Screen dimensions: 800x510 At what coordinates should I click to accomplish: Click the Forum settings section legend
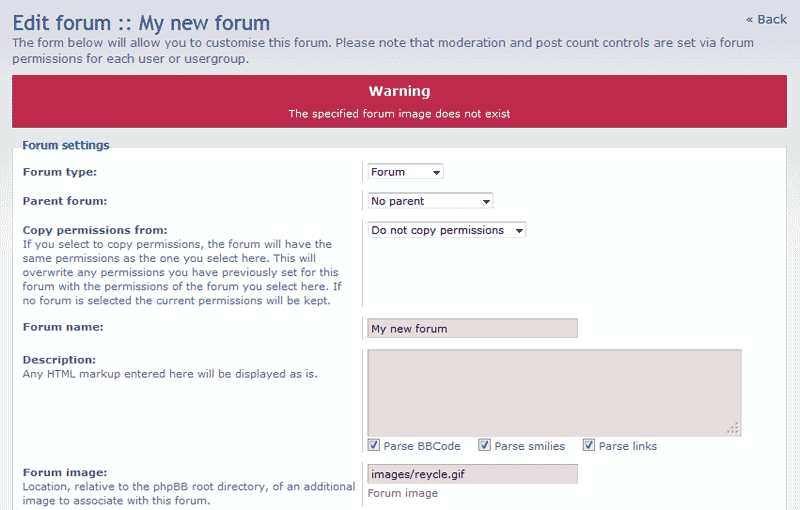coord(66,145)
